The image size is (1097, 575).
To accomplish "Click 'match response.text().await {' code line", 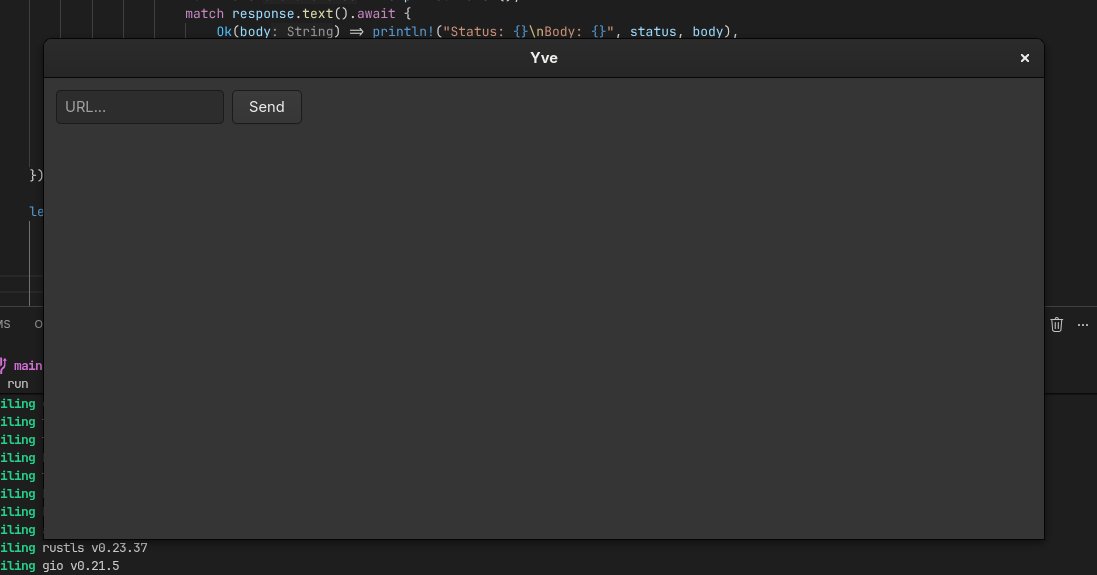I will click(x=298, y=14).
